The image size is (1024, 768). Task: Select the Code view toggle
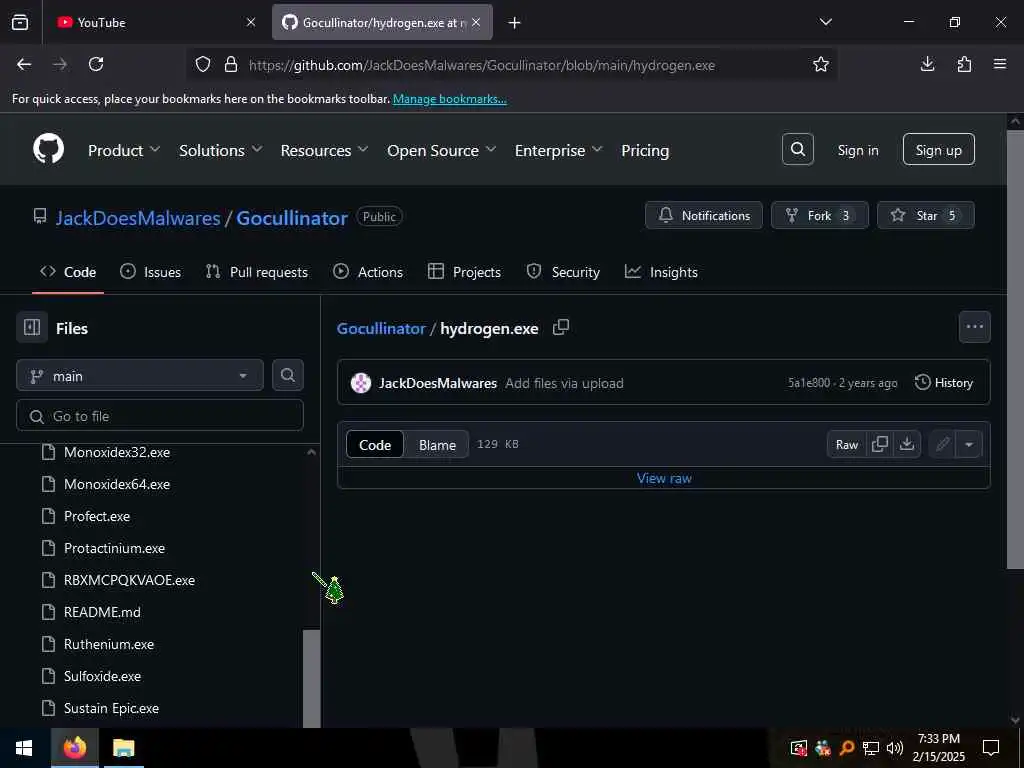click(x=375, y=444)
